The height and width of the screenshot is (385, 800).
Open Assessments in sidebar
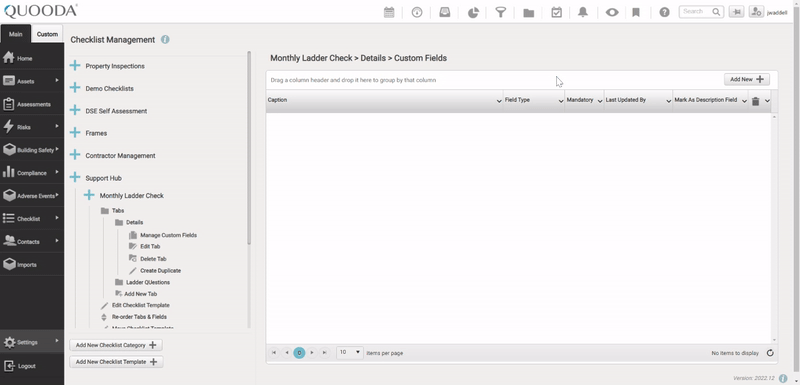tap(32, 104)
